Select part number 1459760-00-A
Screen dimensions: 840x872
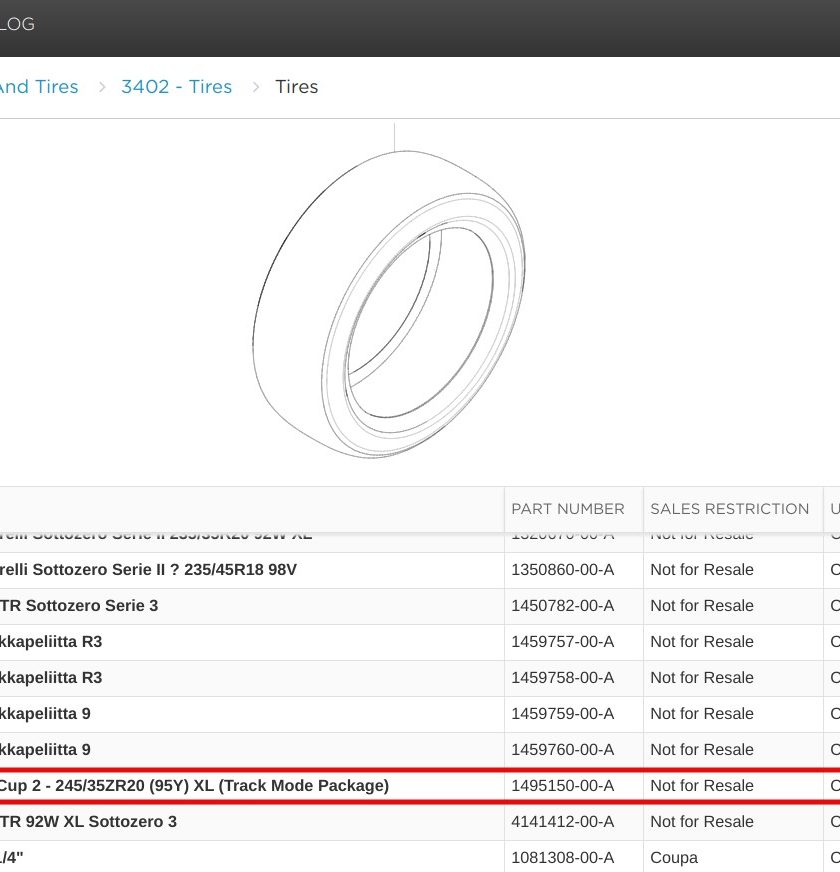click(x=562, y=750)
